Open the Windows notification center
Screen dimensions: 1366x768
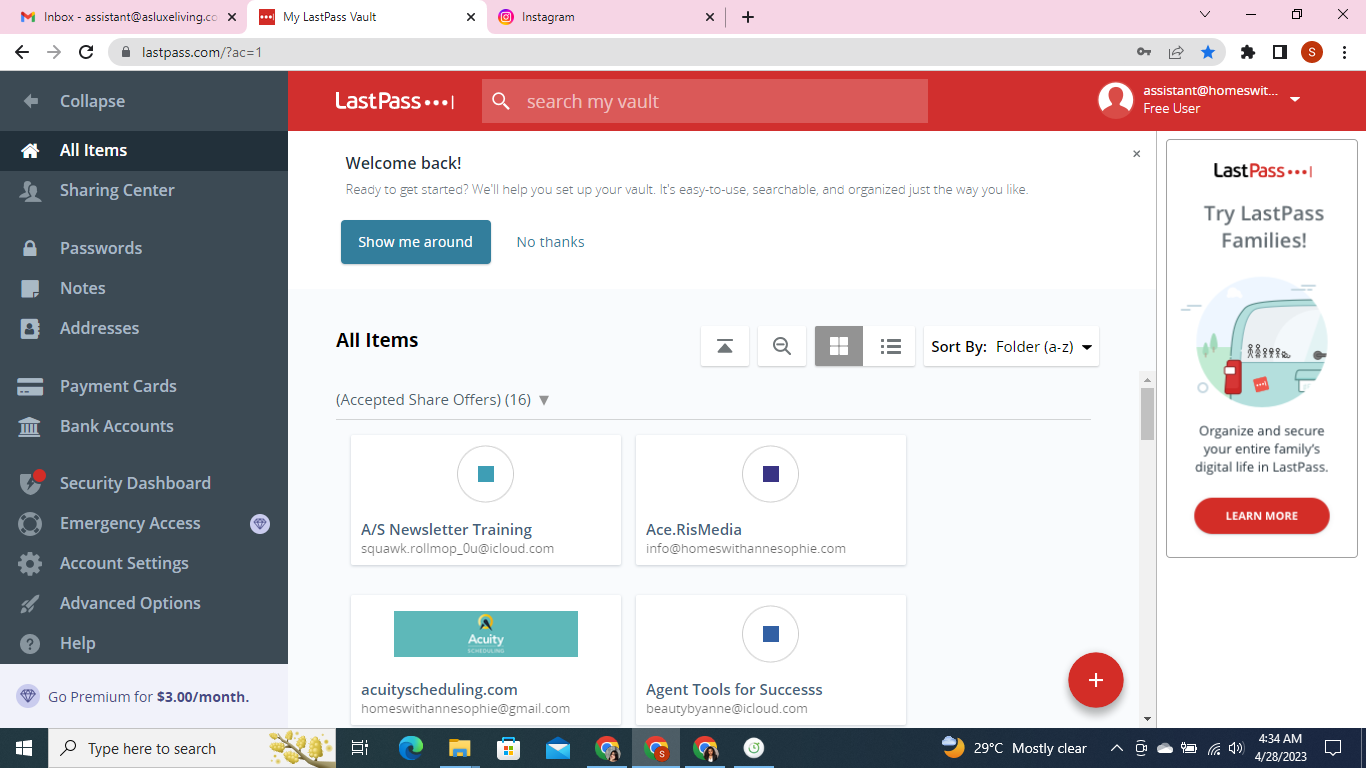[1333, 748]
